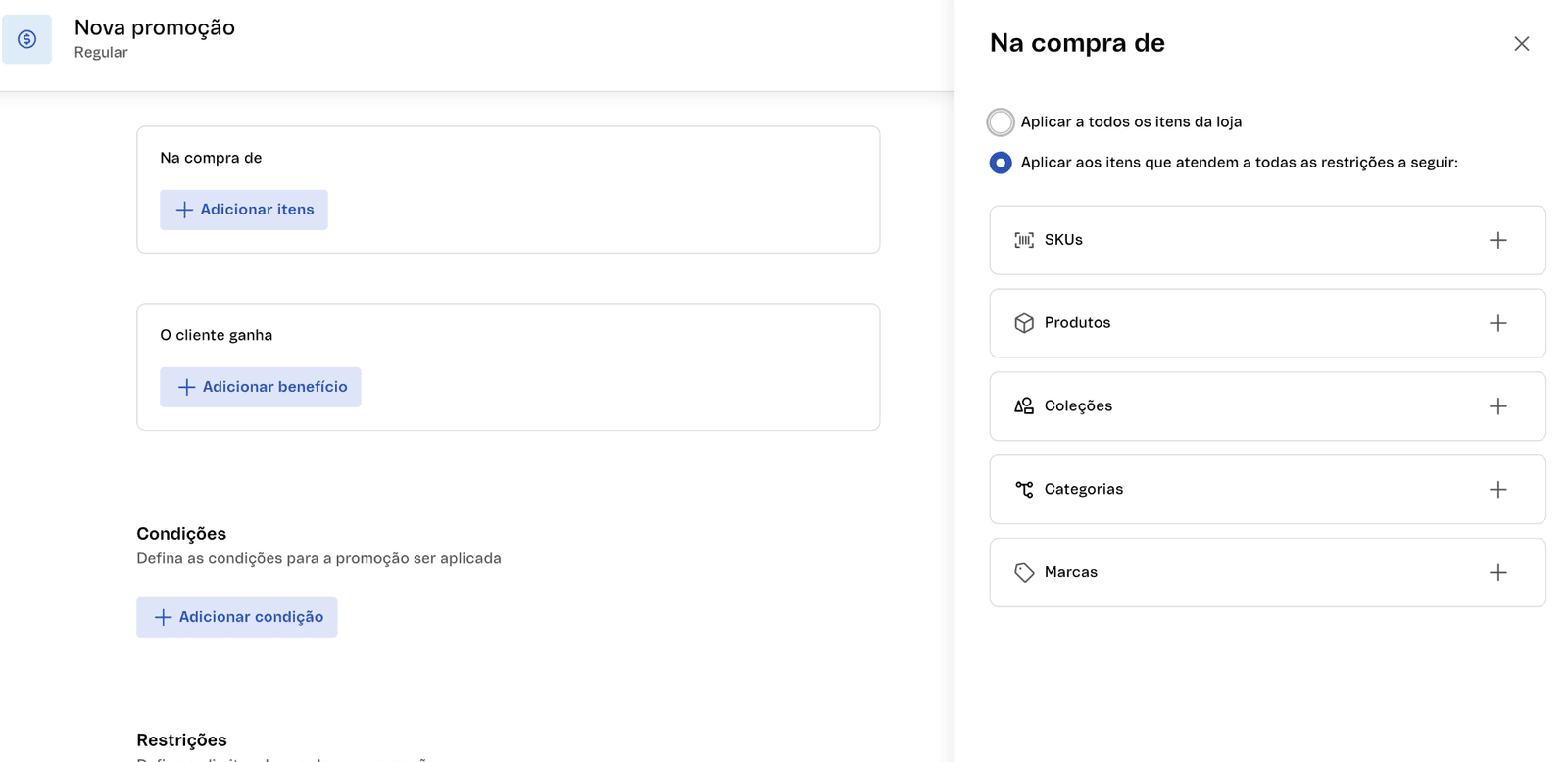The height and width of the screenshot is (762, 1568).
Task: Open the SKUs label text
Action: (1063, 240)
